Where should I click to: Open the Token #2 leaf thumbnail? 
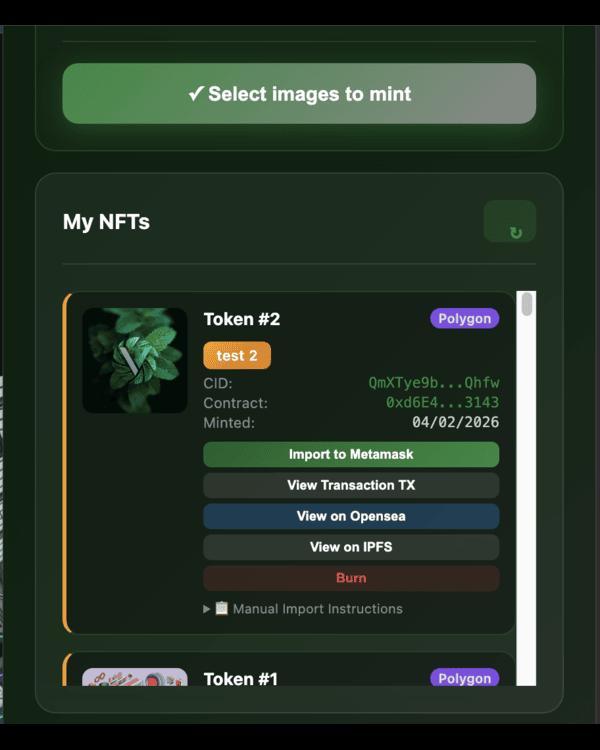point(135,360)
